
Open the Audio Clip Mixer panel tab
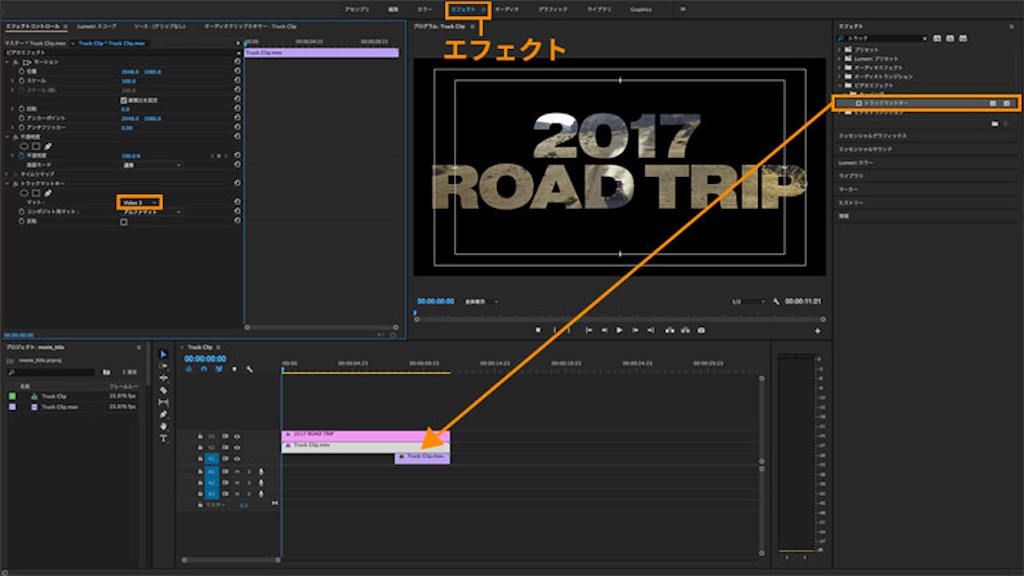250,26
